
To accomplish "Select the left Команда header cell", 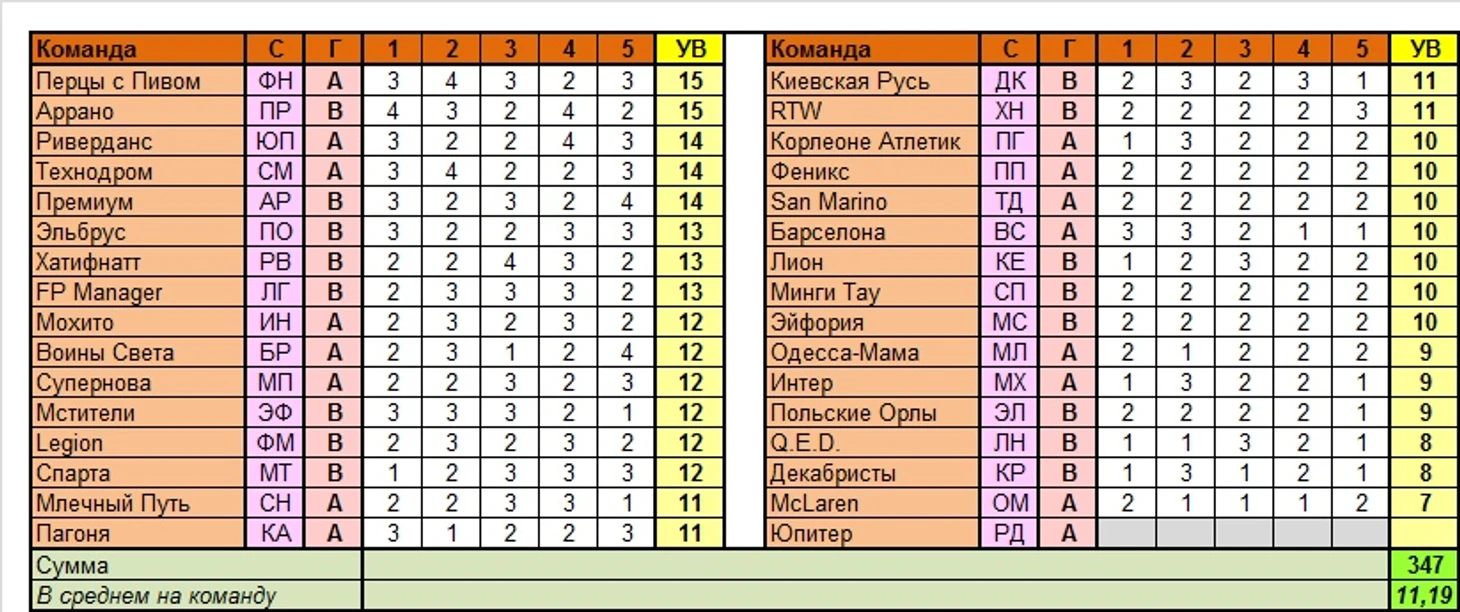I will coord(139,49).
